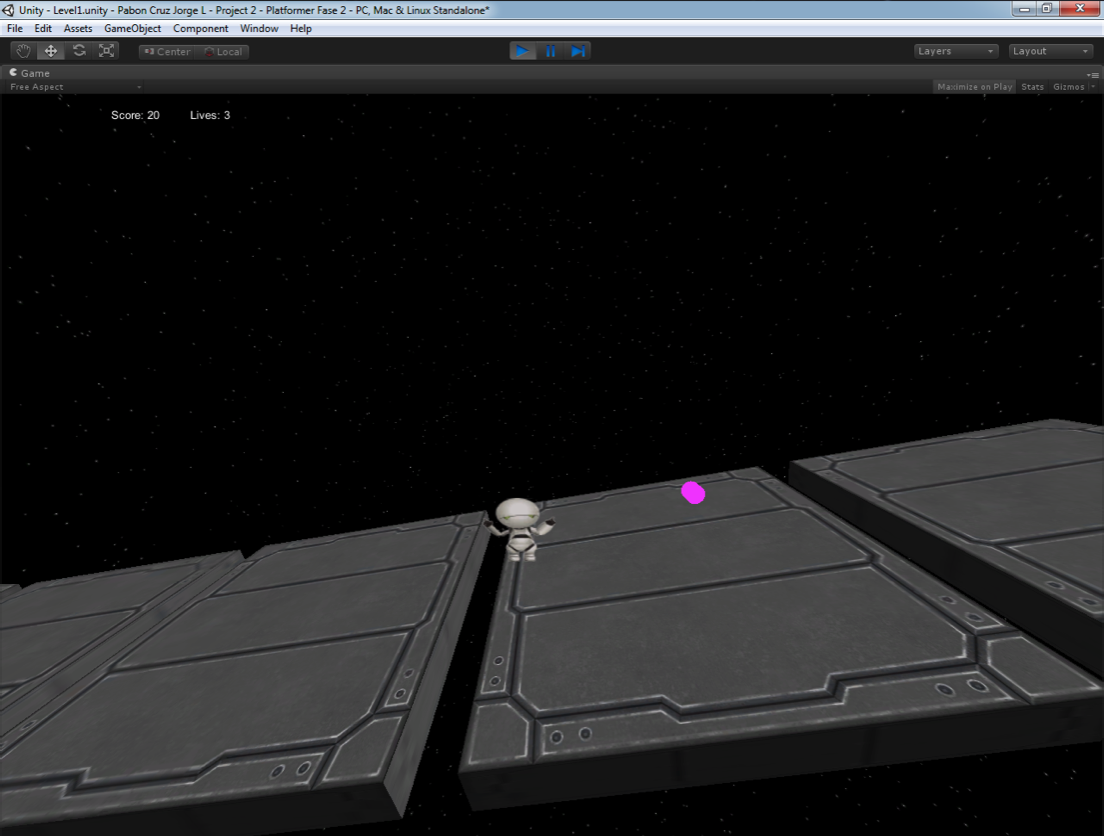The image size is (1104, 836).
Task: Open the Layout dropdown
Action: pyautogui.click(x=1050, y=51)
